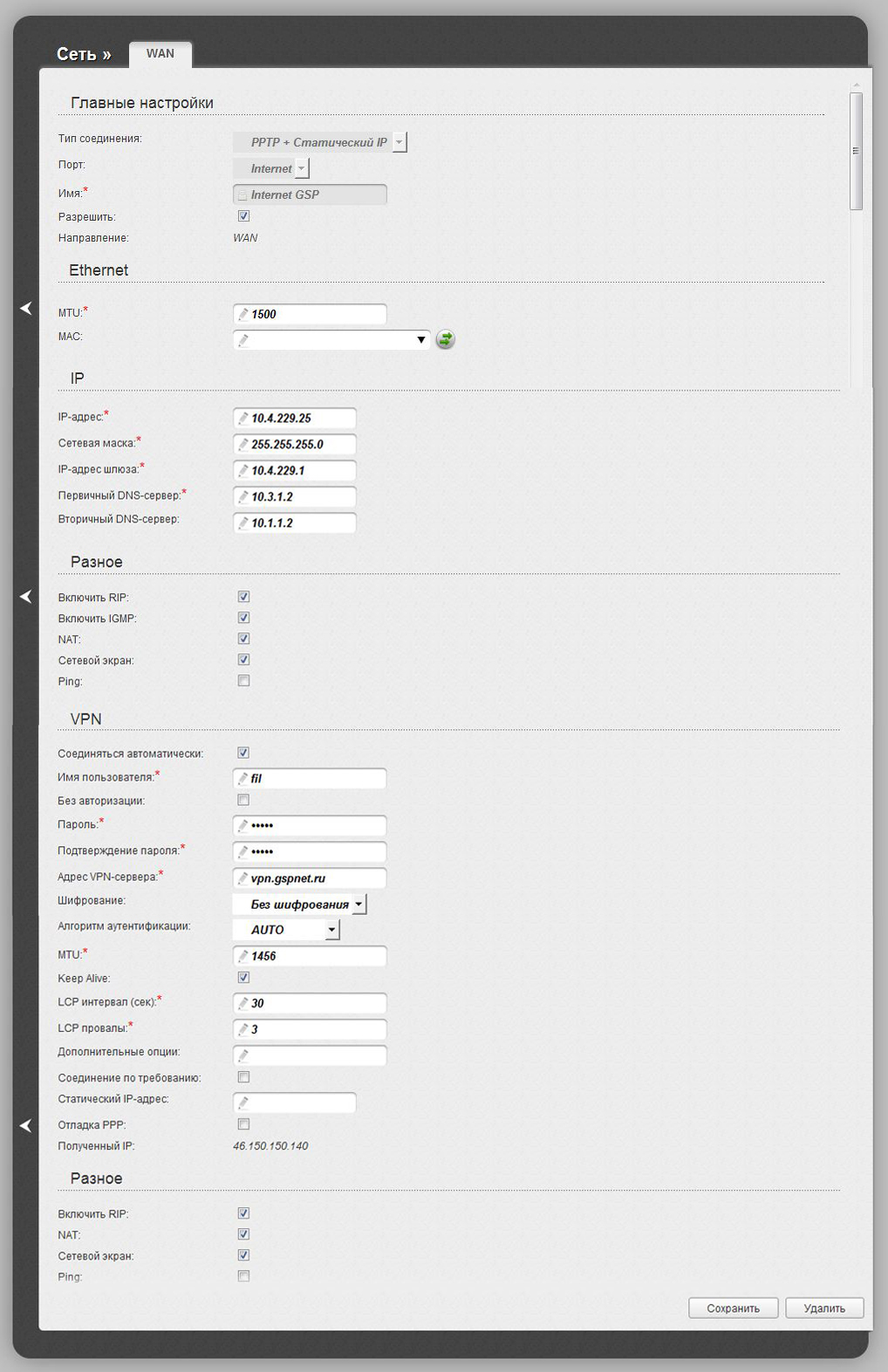Click the Имя field Internet GSP
The image size is (888, 1372).
coord(310,195)
